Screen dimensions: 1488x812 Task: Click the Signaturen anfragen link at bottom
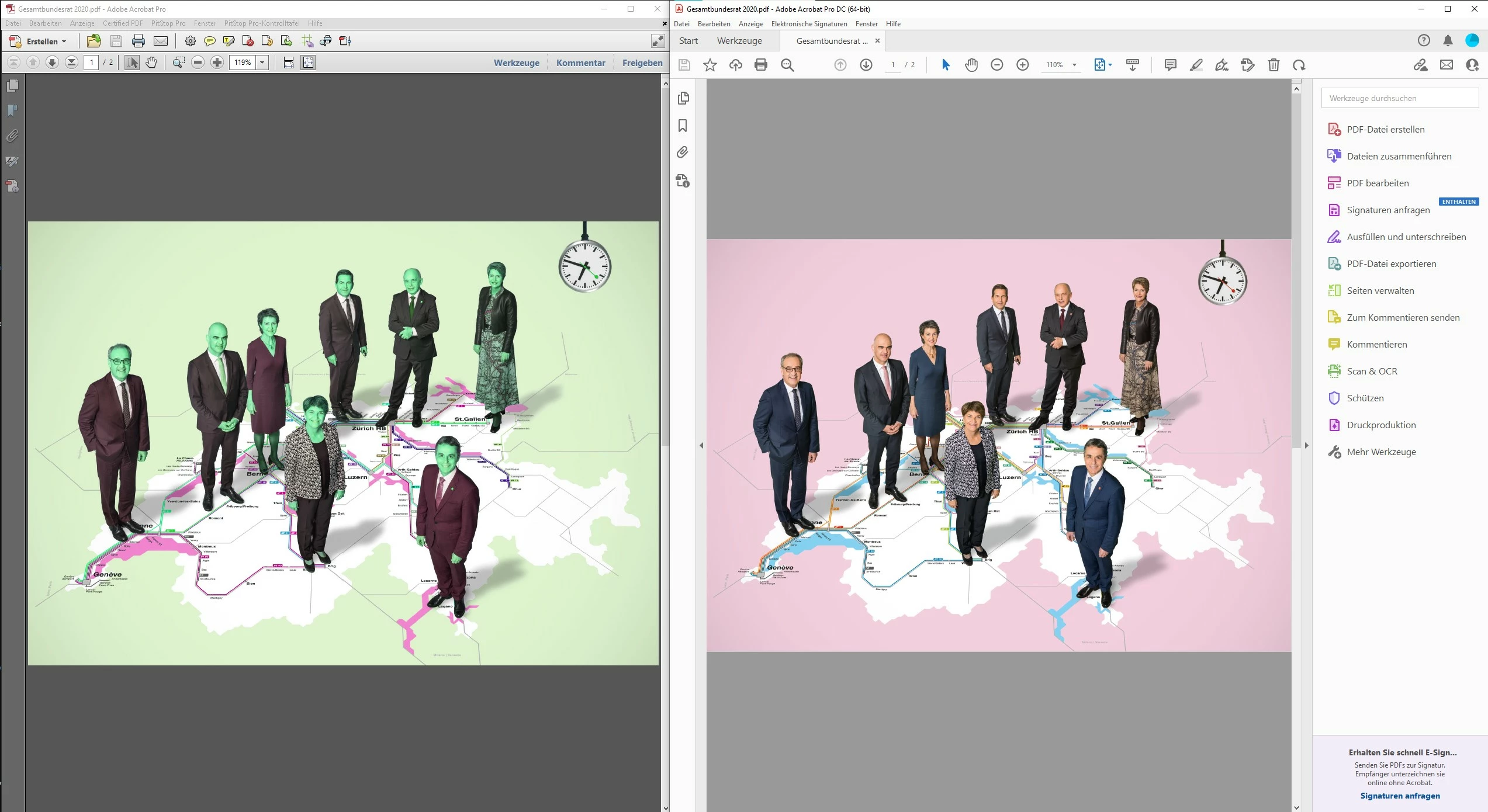click(1400, 796)
